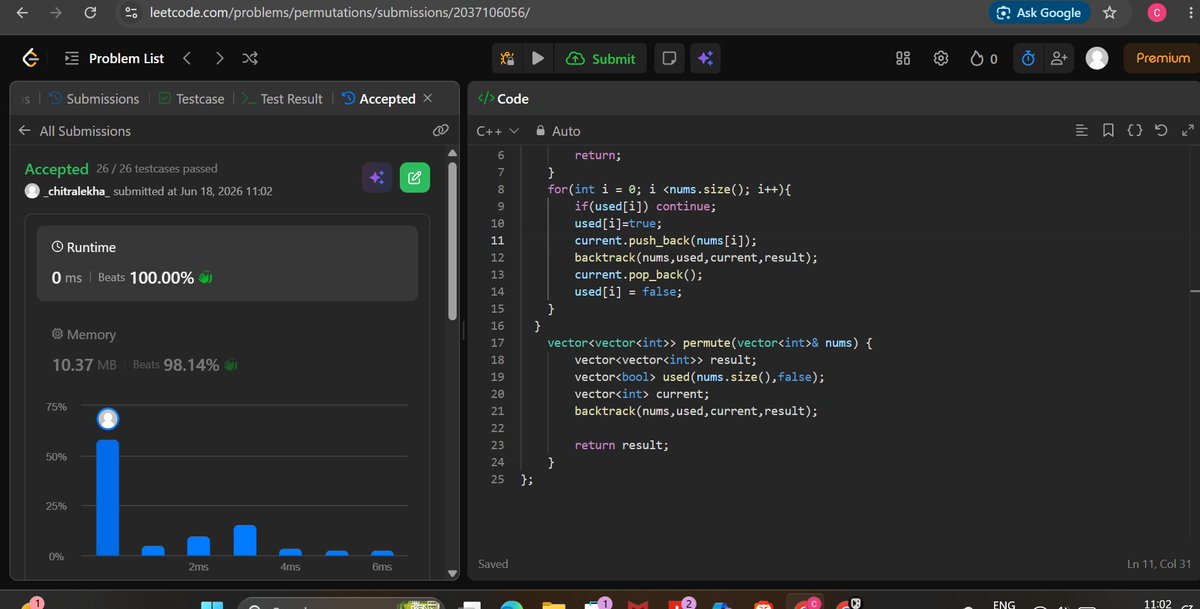
Task: Click the scroll down arrow of left panel
Action: point(452,573)
